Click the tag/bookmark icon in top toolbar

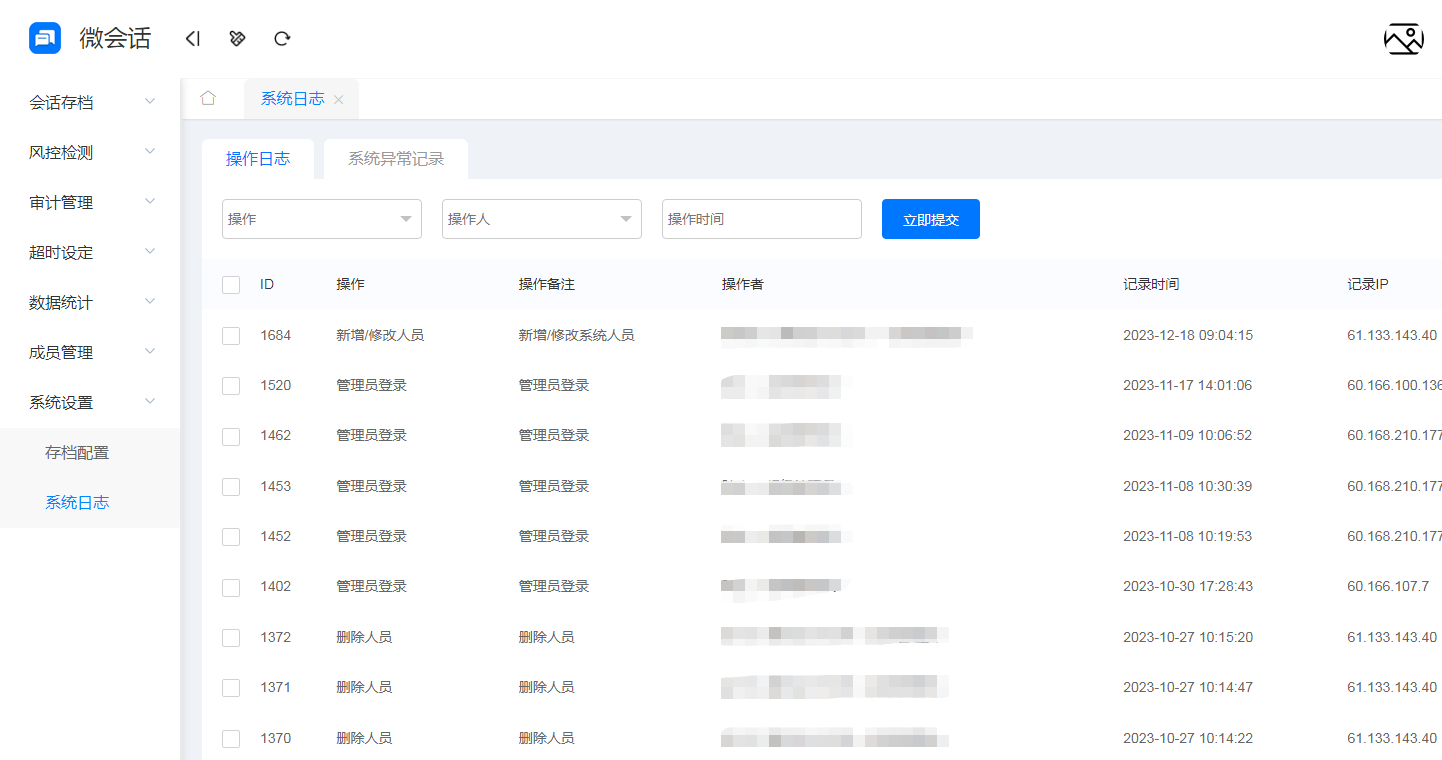click(x=237, y=38)
